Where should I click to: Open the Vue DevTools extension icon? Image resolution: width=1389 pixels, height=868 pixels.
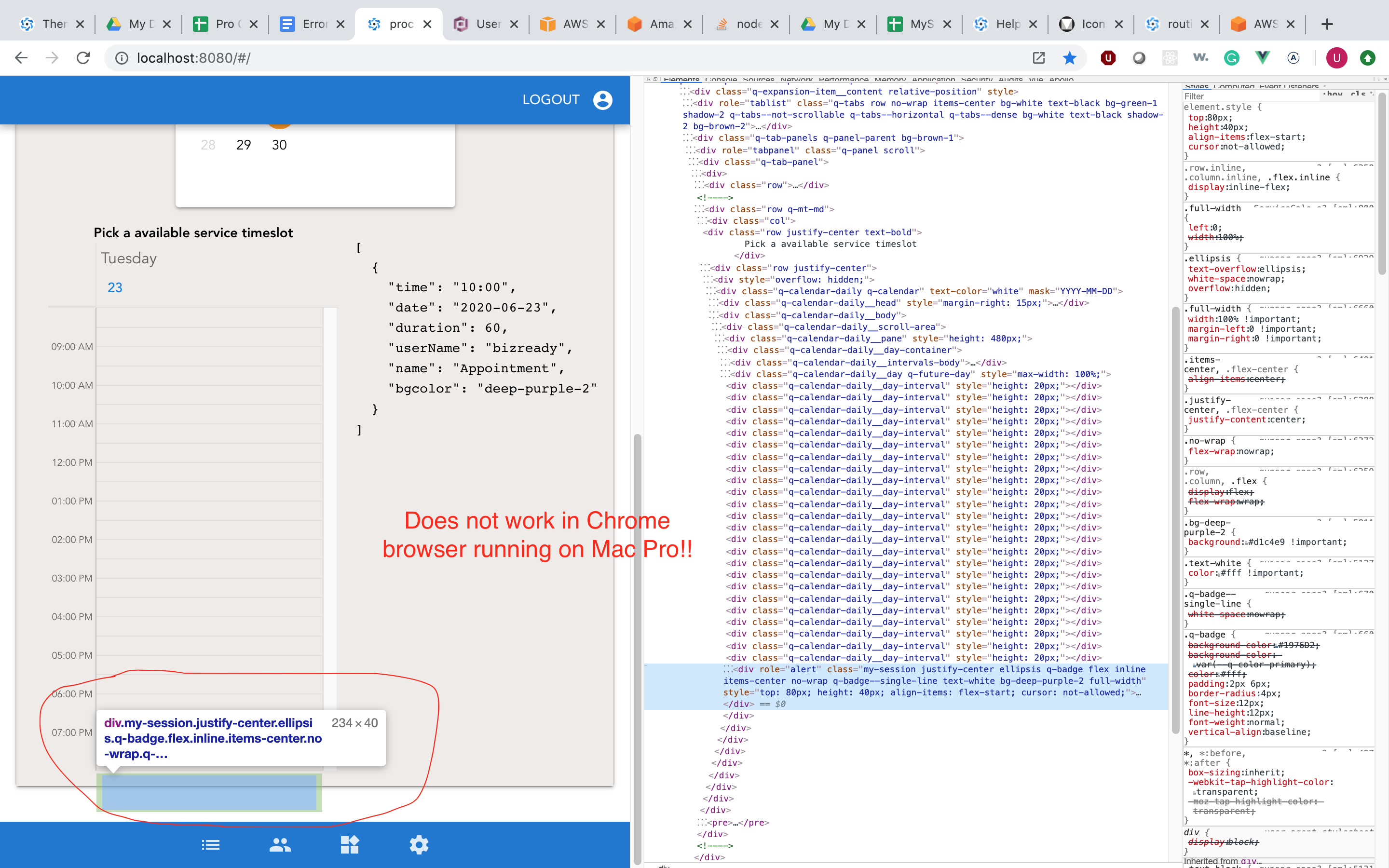(x=1263, y=57)
